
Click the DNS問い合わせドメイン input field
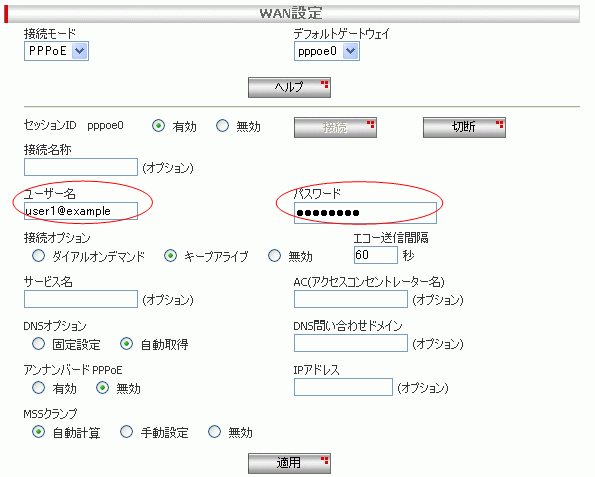(x=351, y=343)
